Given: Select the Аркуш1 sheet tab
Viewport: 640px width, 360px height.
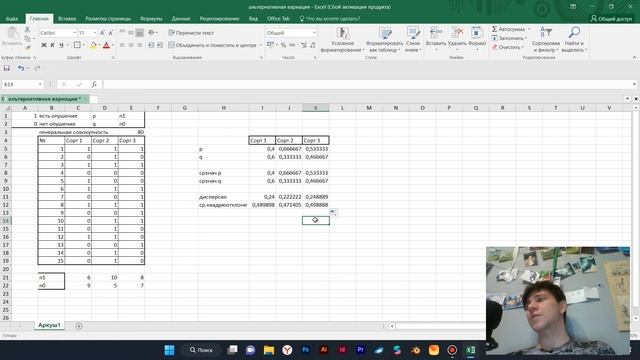Looking at the screenshot, I should click(x=49, y=325).
